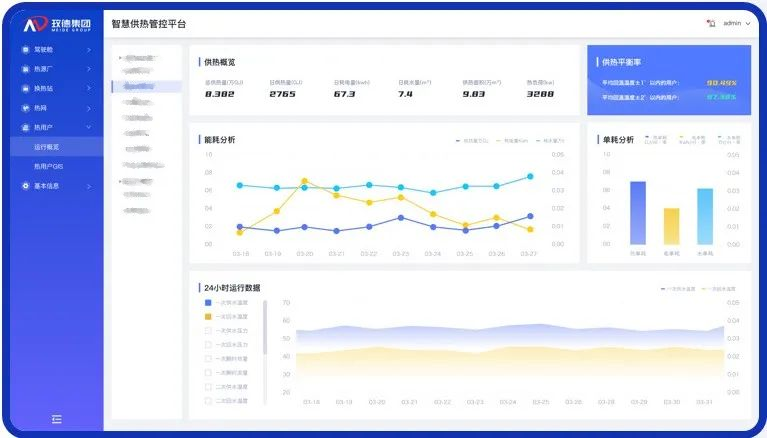Viewport: 767px width, 438px height.
Task: Click the 热源厂 heat plant sidebar icon
Action: (x=25, y=69)
